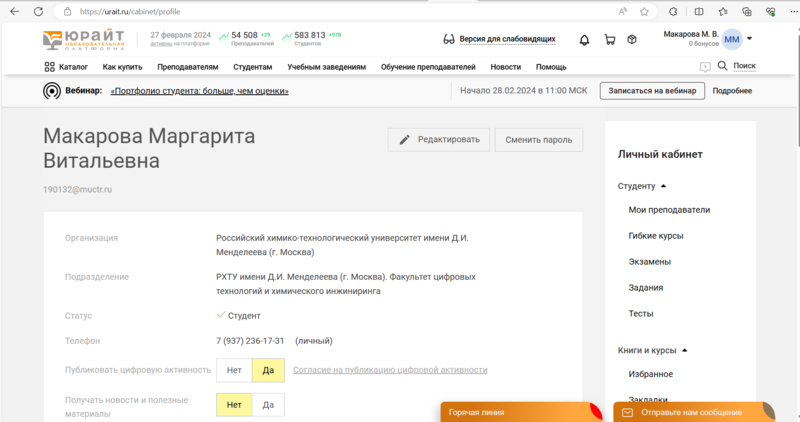The height and width of the screenshot is (422, 800).
Task: Click the pencil icon on Редактировать
Action: coord(405,140)
